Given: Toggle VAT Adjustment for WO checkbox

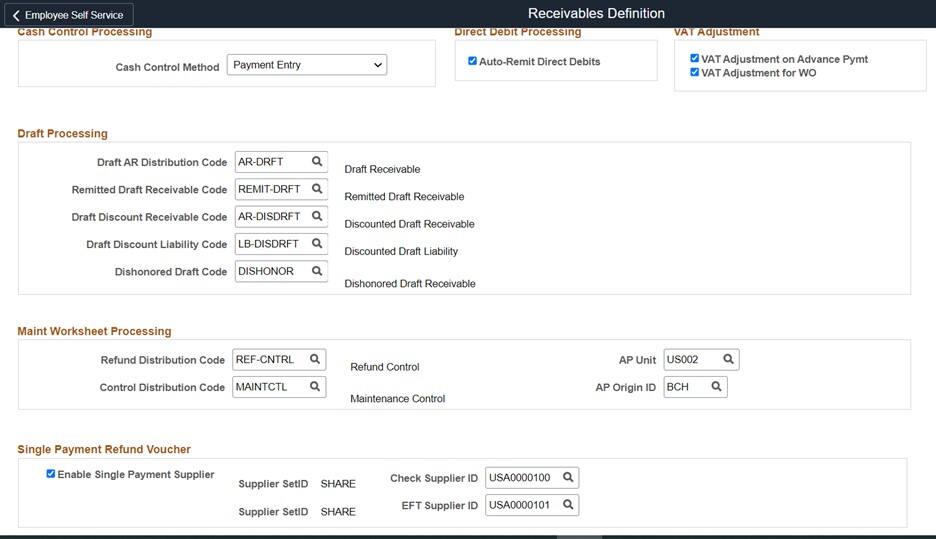Looking at the screenshot, I should click(694, 72).
